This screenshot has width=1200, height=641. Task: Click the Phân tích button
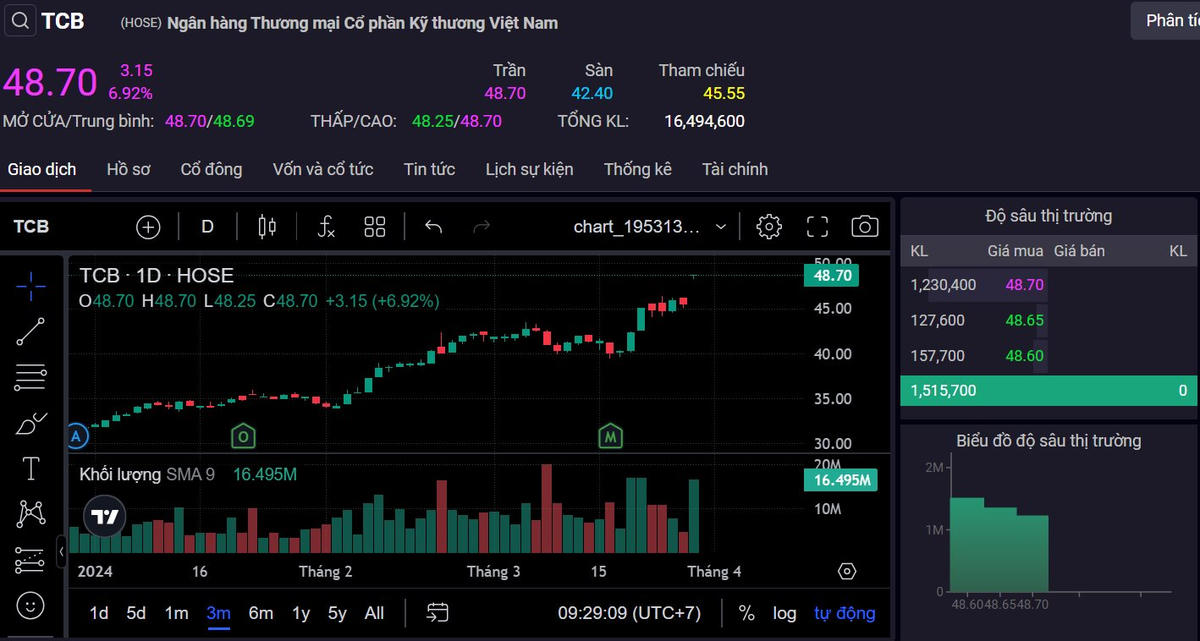point(1170,21)
